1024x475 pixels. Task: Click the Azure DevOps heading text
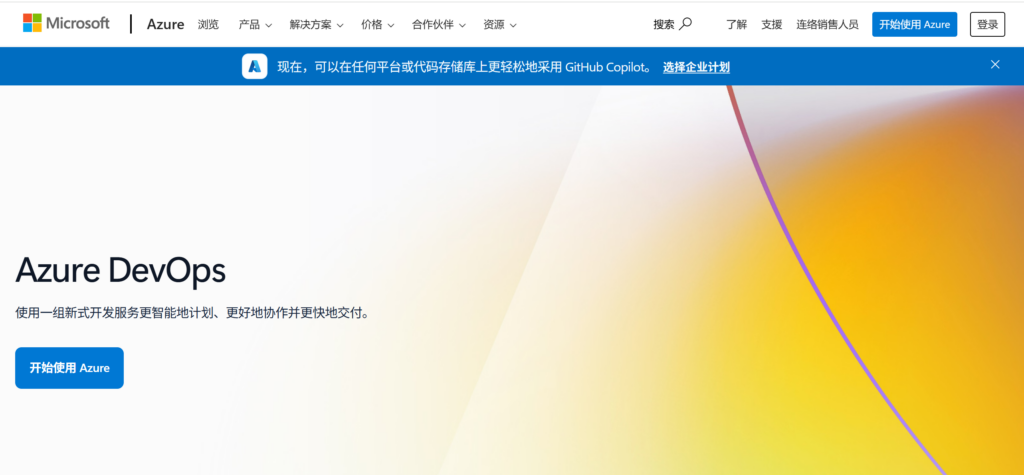pos(121,270)
